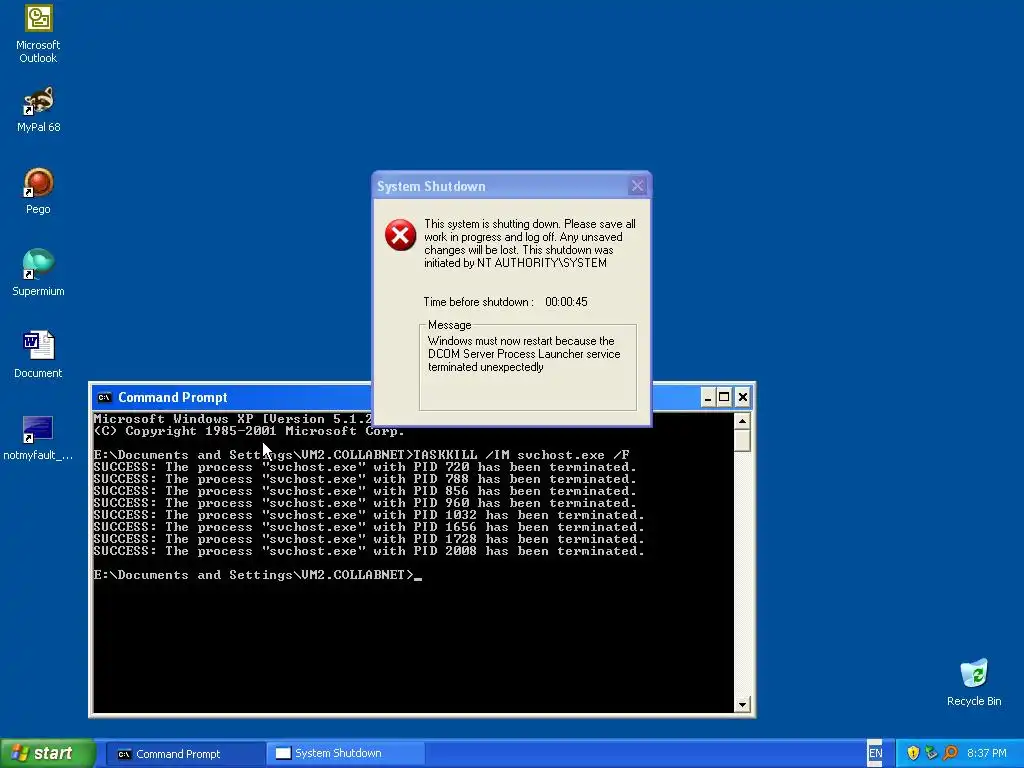Switch to Command Prompt taskbar button
Image resolution: width=1024 pixels, height=768 pixels.
click(185, 754)
